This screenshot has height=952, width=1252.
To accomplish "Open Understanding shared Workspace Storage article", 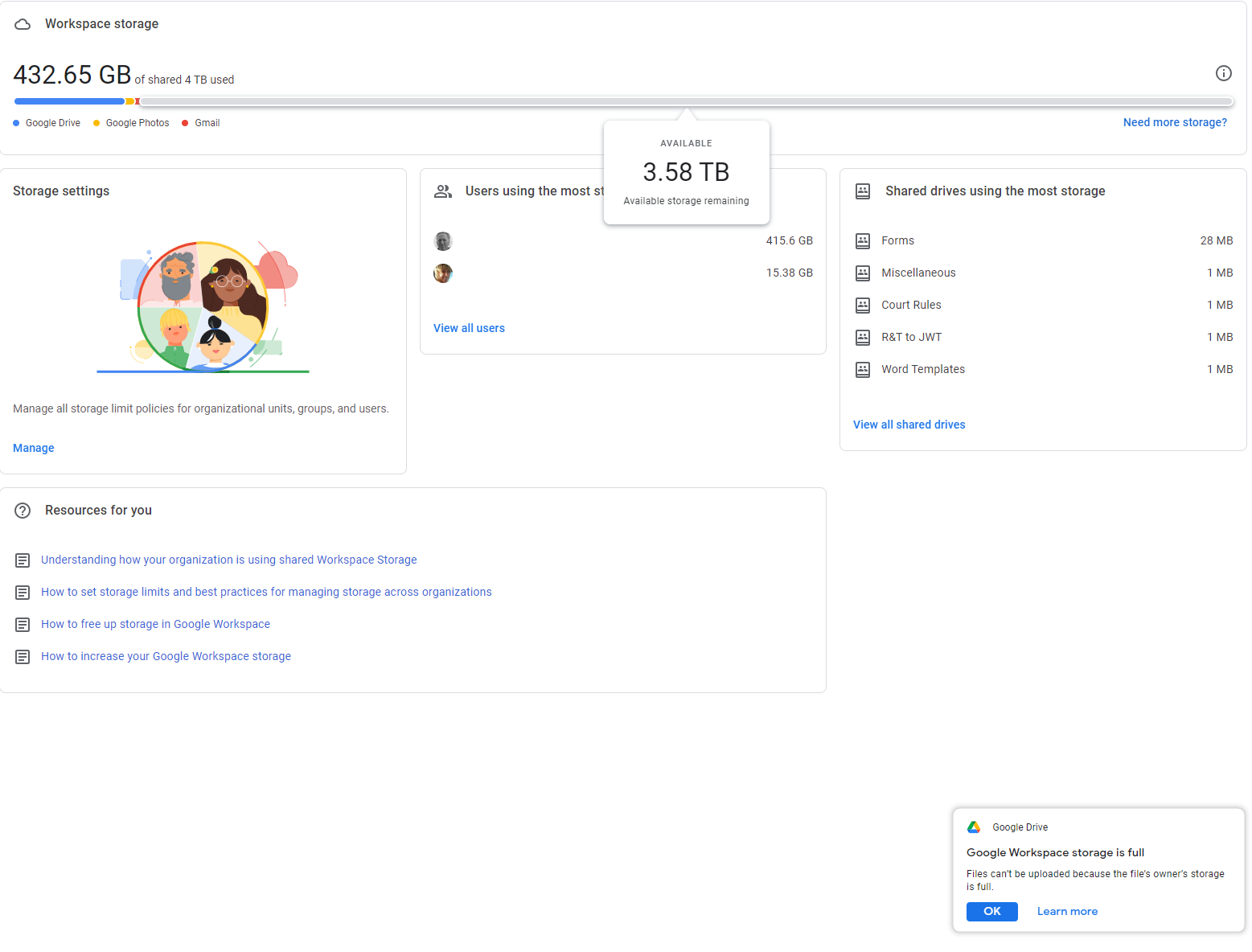I will click(x=229, y=560).
